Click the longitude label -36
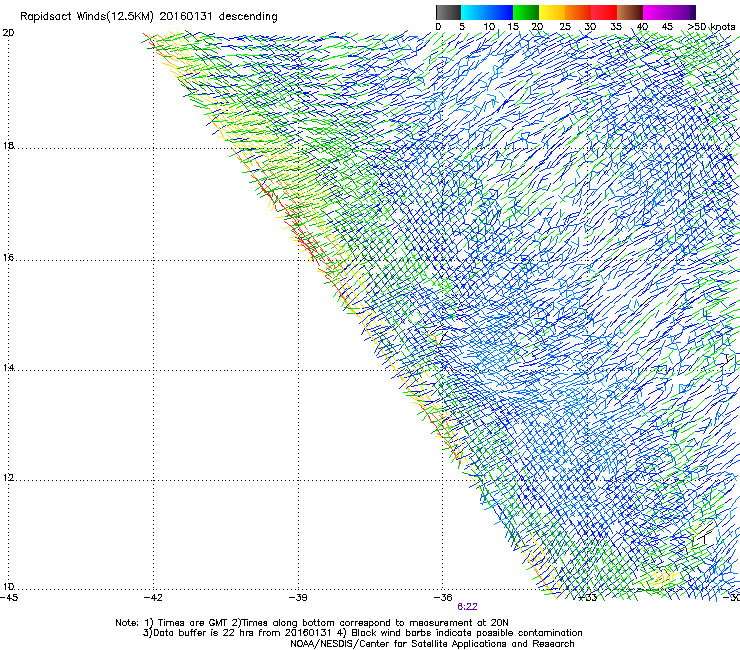 tap(443, 598)
